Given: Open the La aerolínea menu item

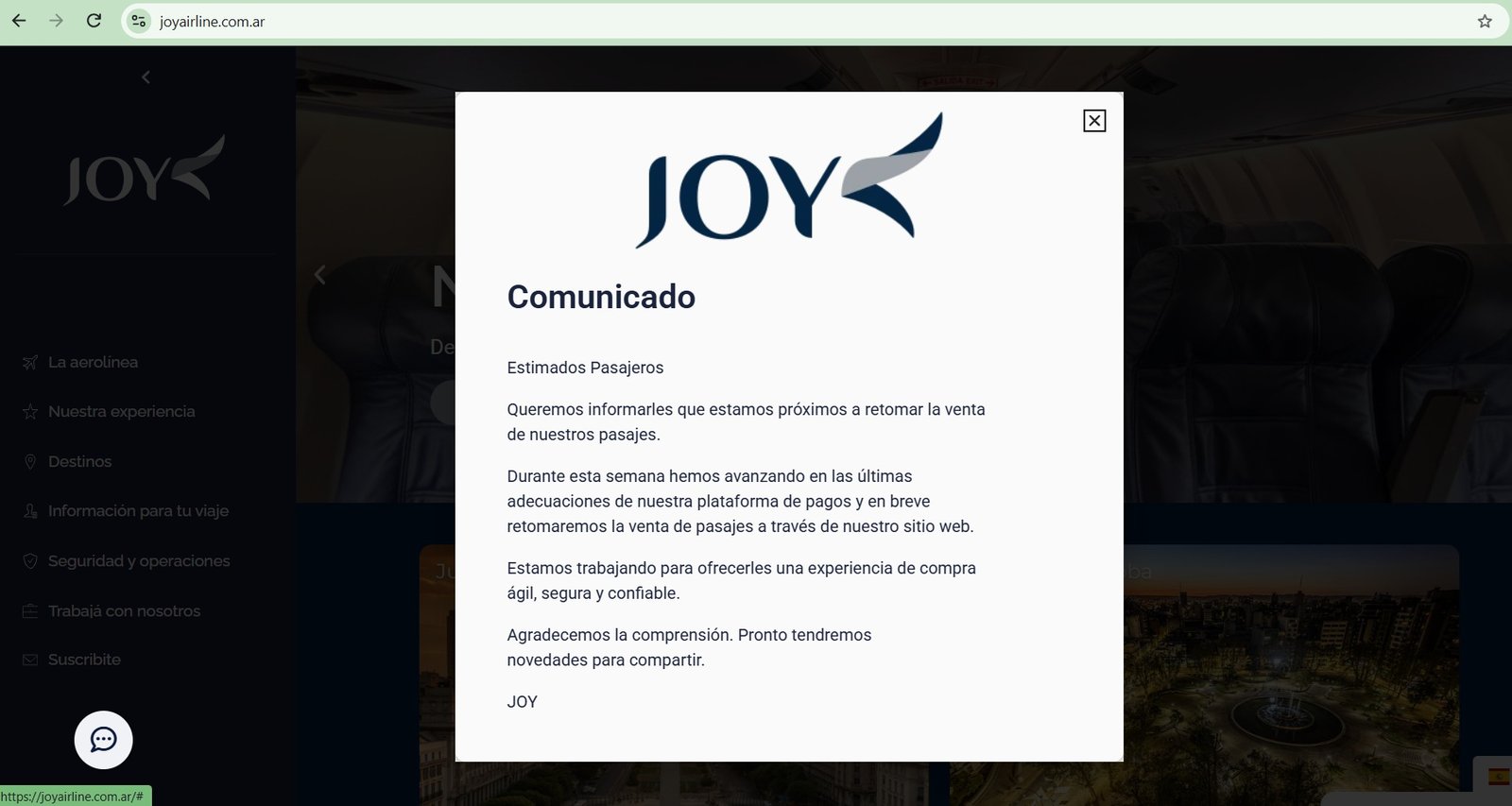Looking at the screenshot, I should tap(93, 362).
